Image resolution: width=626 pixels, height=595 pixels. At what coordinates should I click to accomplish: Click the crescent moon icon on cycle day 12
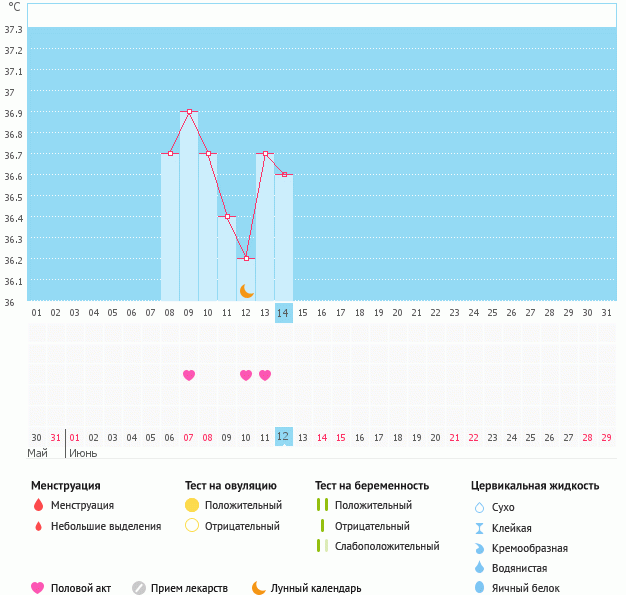click(246, 290)
